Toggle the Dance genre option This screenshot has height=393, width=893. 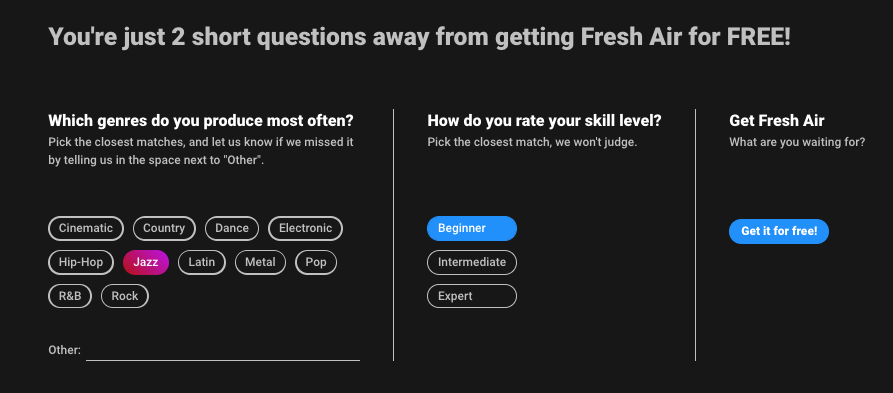coord(232,228)
